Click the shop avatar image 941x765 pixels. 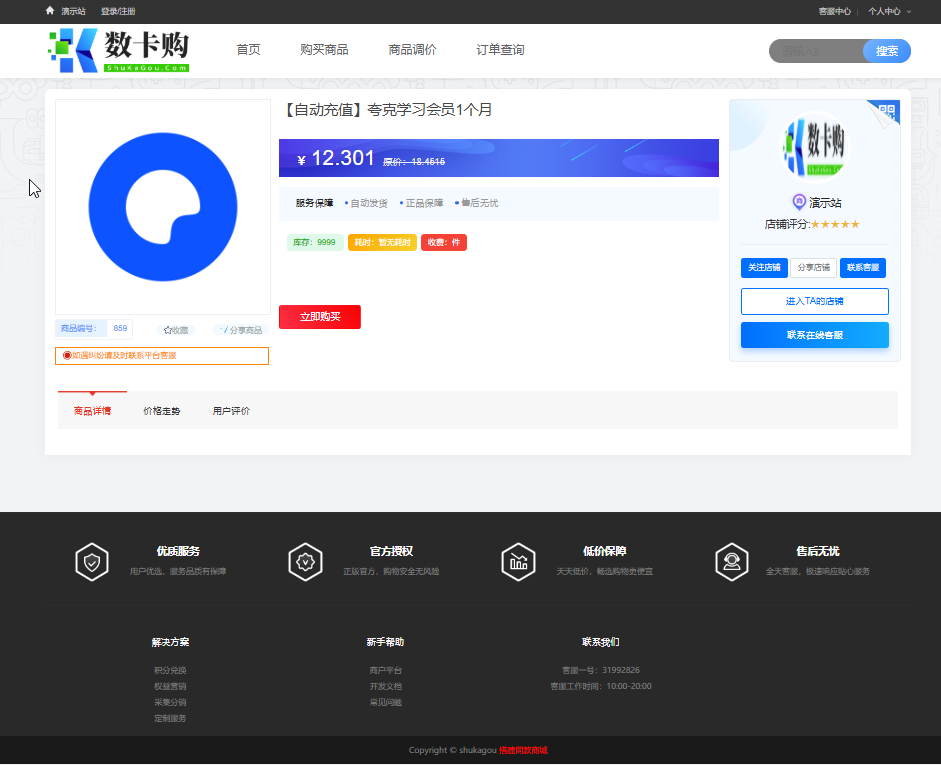[x=814, y=146]
